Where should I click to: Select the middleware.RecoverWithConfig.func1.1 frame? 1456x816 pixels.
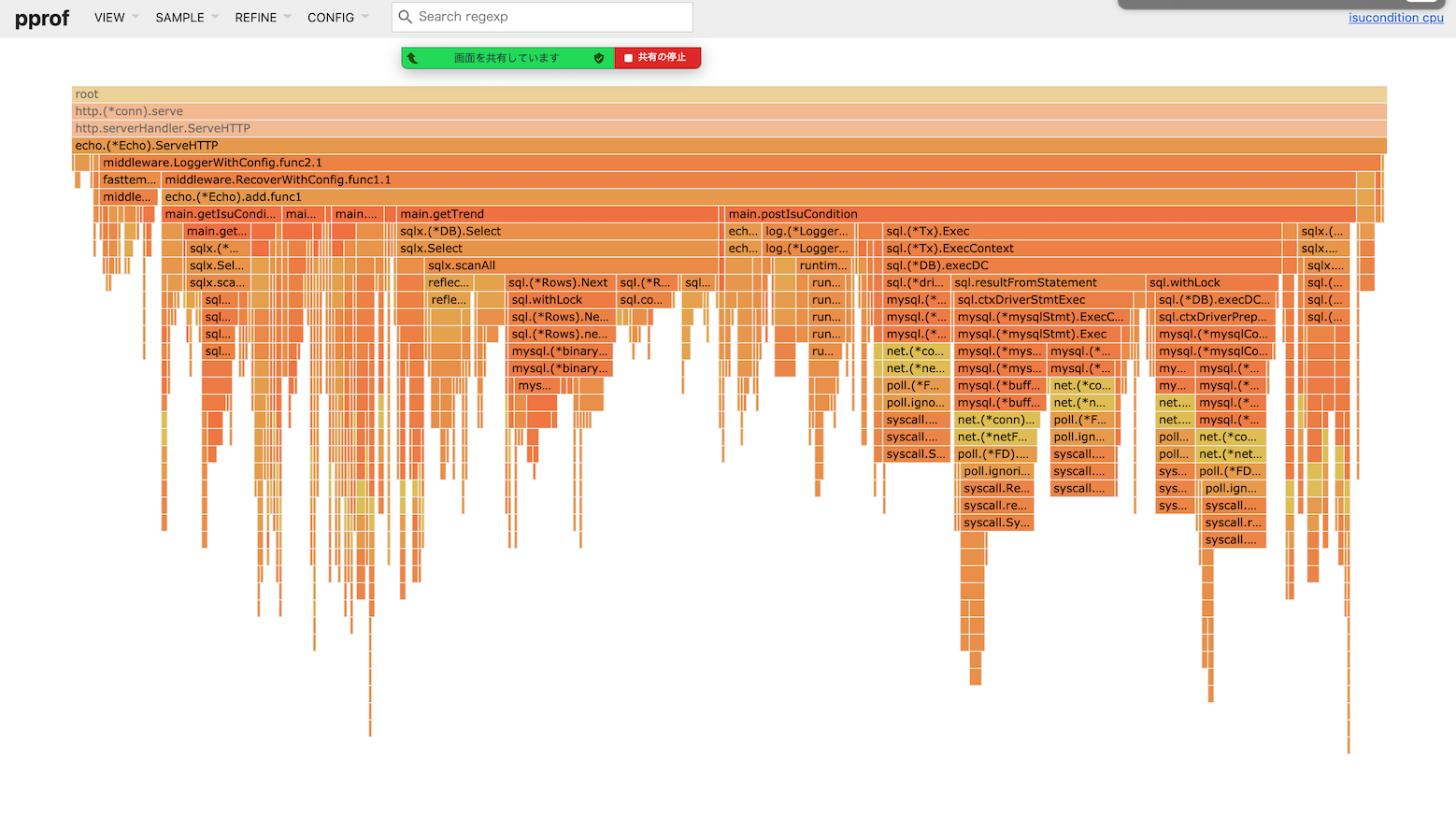[757, 180]
